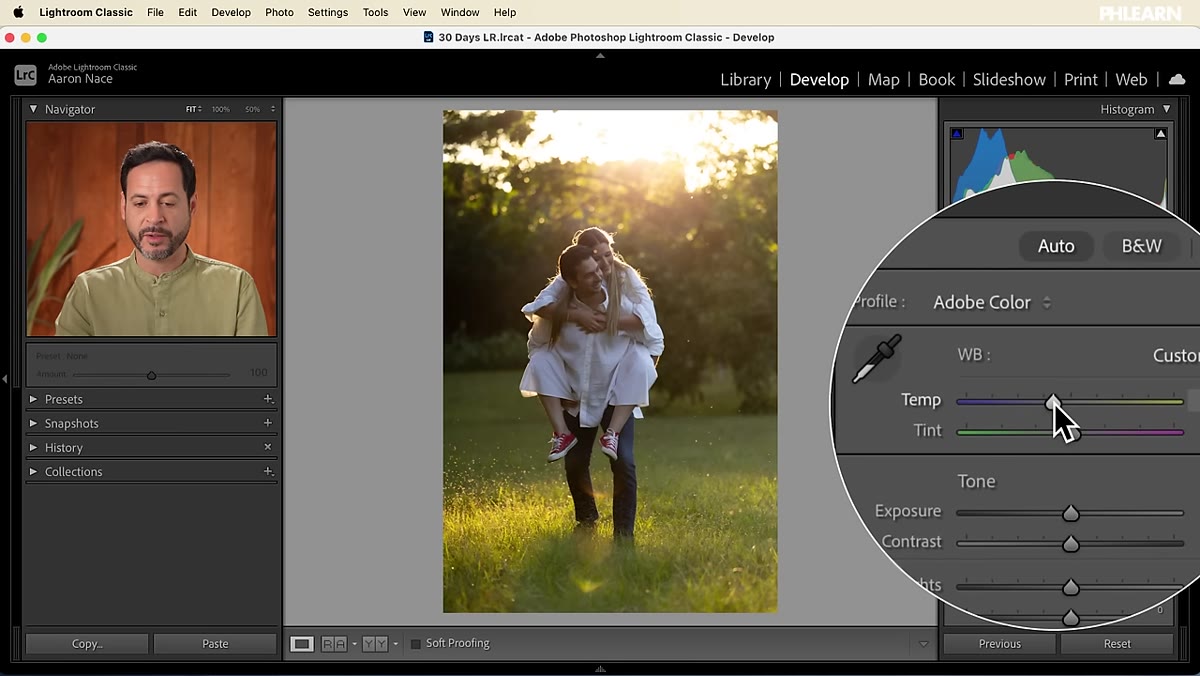Open the File menu
This screenshot has width=1200, height=676.
pos(155,12)
